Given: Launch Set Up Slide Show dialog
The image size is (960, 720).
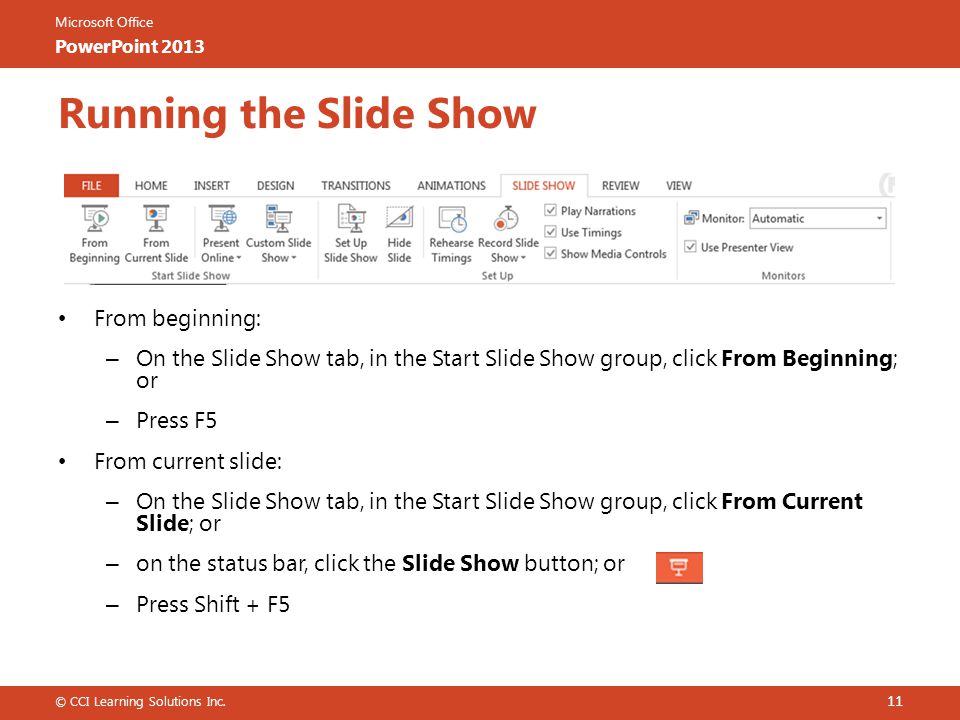Looking at the screenshot, I should pyautogui.click(x=351, y=234).
